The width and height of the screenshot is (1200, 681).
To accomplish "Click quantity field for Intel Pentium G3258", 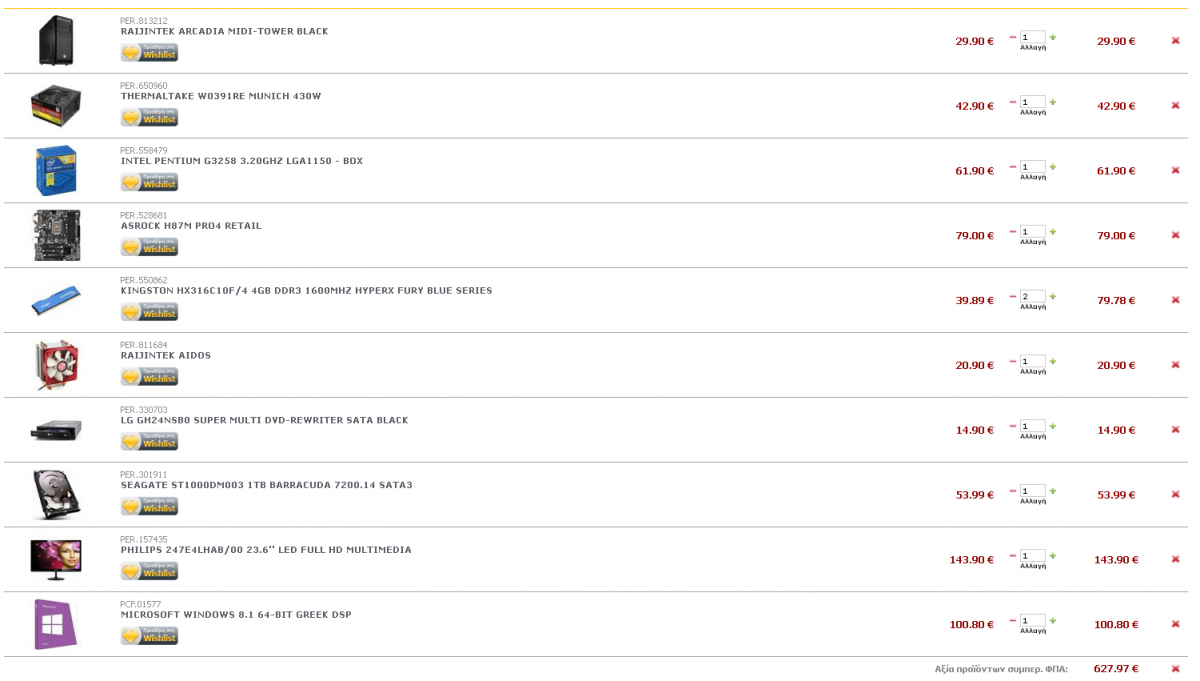I will [1033, 167].
